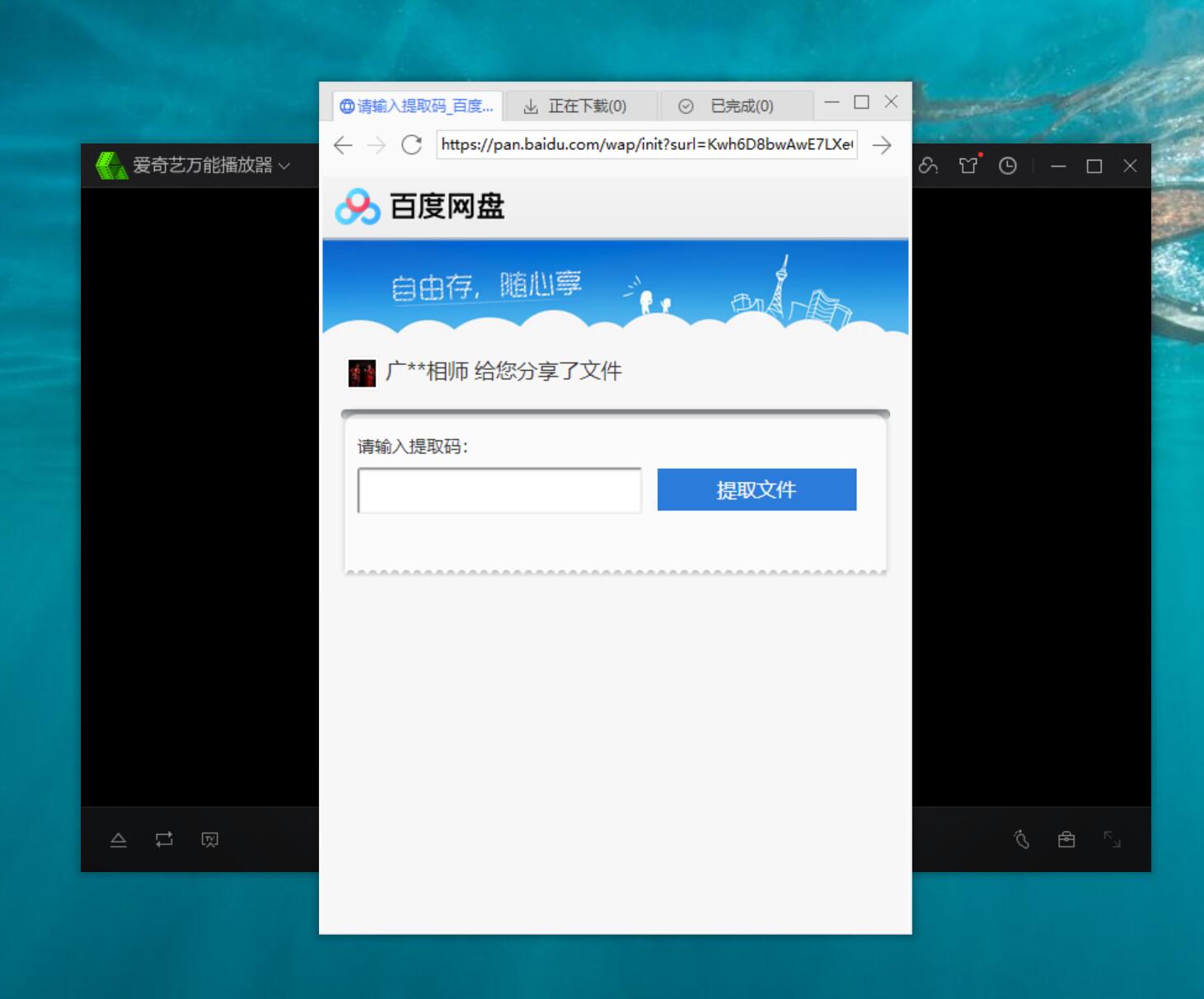
Task: Click the go arrow beside URL bar
Action: 882,145
